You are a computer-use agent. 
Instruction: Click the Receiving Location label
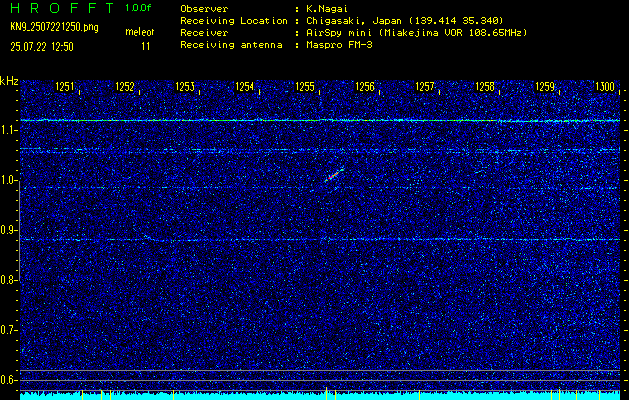coord(234,20)
